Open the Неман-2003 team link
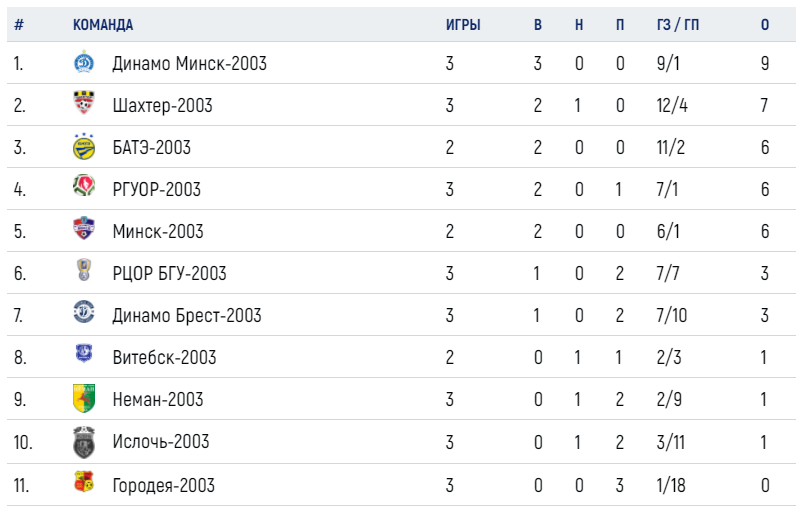 click(158, 399)
